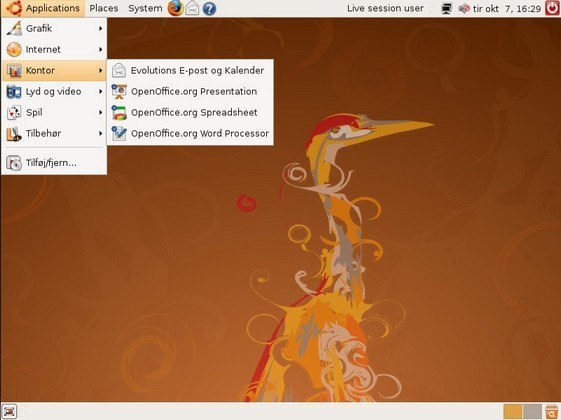Open the Places menu
561x420 pixels.
104,8
